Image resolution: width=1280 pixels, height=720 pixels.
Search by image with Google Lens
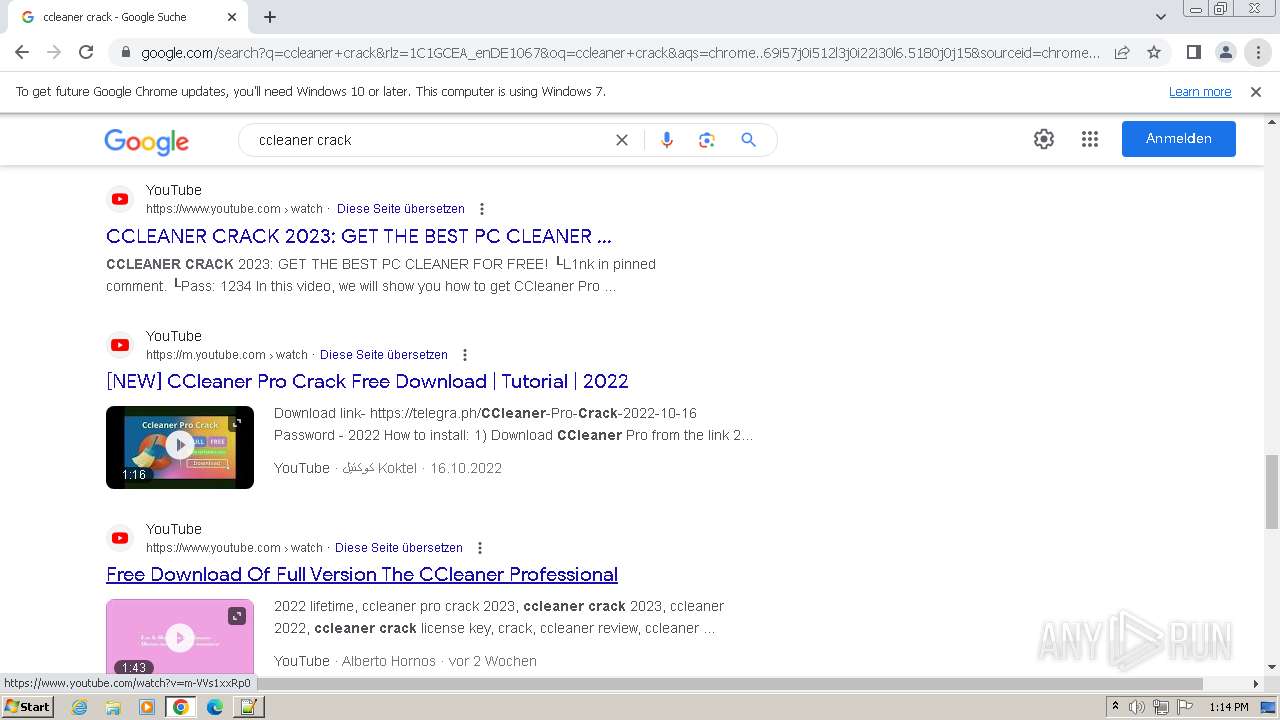tap(707, 140)
